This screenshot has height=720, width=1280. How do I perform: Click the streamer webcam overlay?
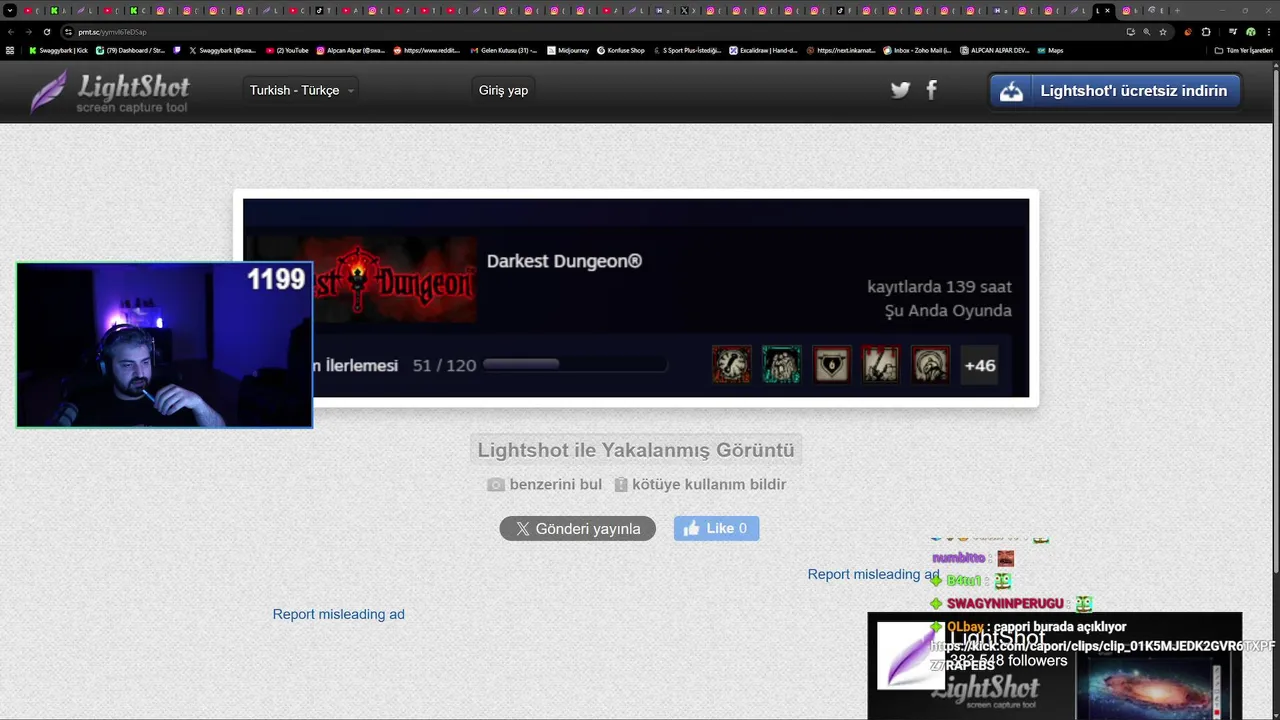pos(164,345)
